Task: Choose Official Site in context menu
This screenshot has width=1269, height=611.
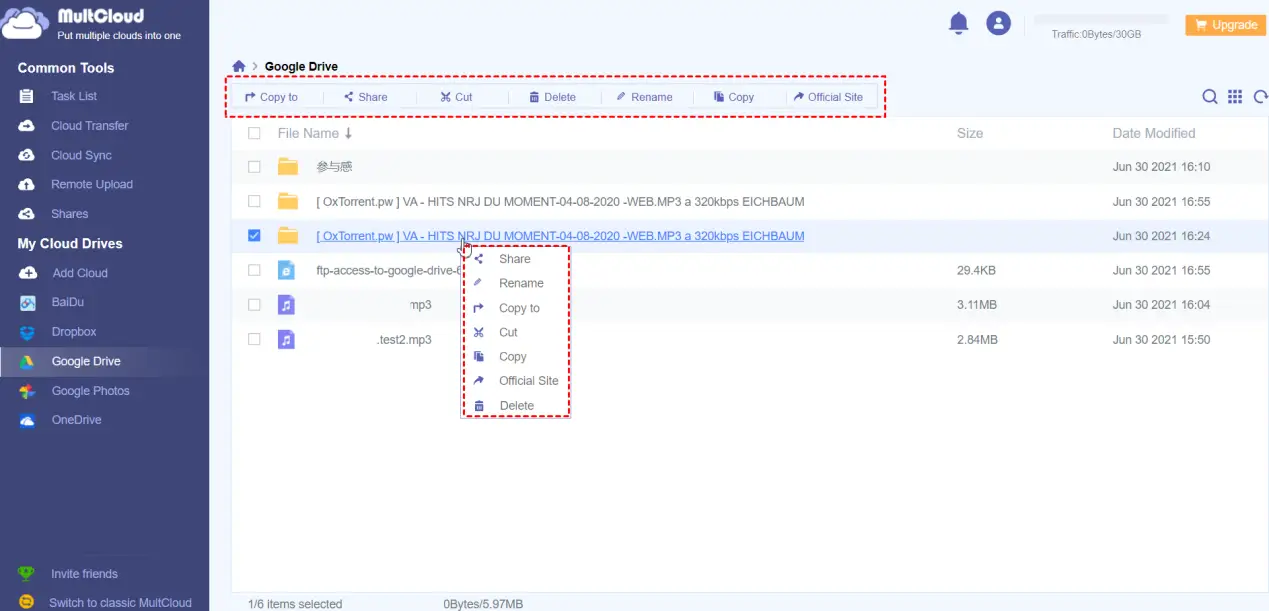Action: (529, 381)
